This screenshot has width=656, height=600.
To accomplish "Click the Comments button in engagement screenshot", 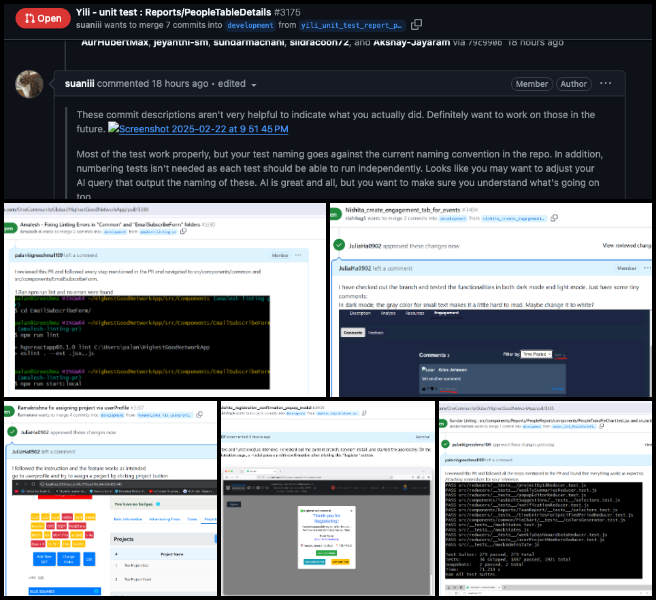I will pos(354,332).
